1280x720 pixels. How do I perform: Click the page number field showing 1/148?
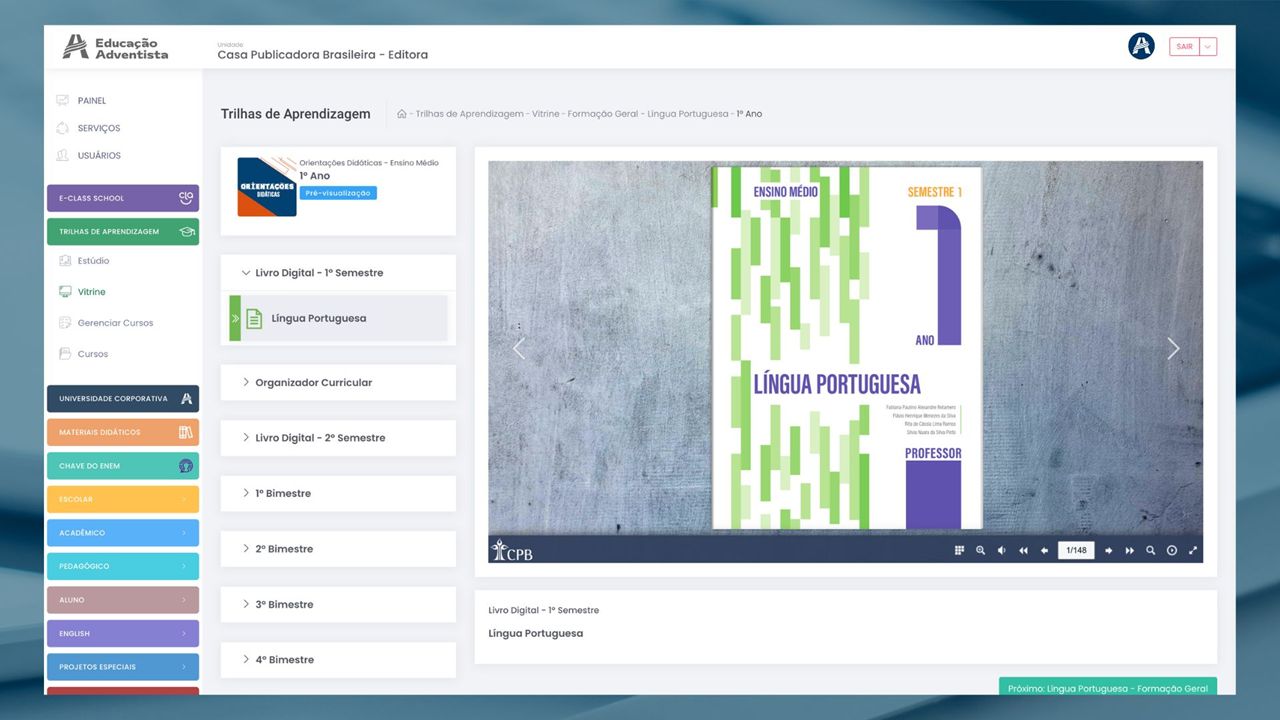[1076, 550]
